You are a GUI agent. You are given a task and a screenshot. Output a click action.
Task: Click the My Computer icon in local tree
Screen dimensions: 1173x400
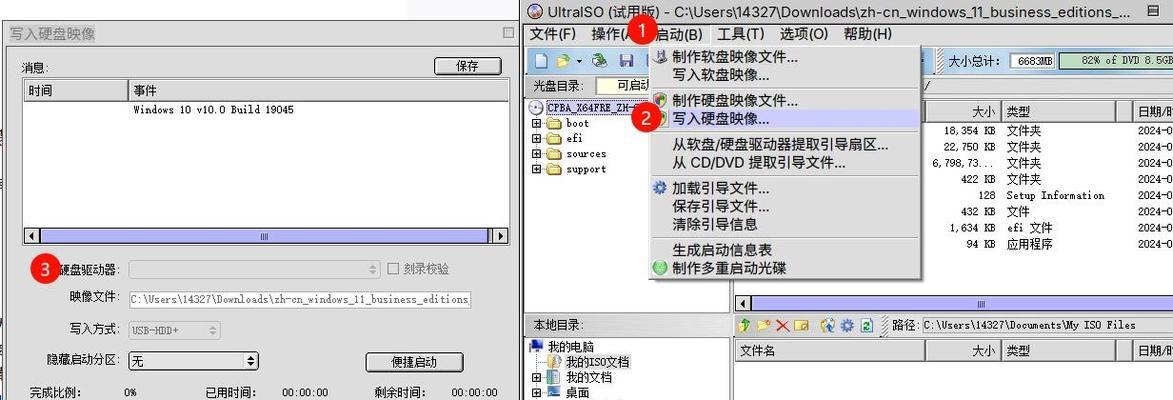(536, 346)
